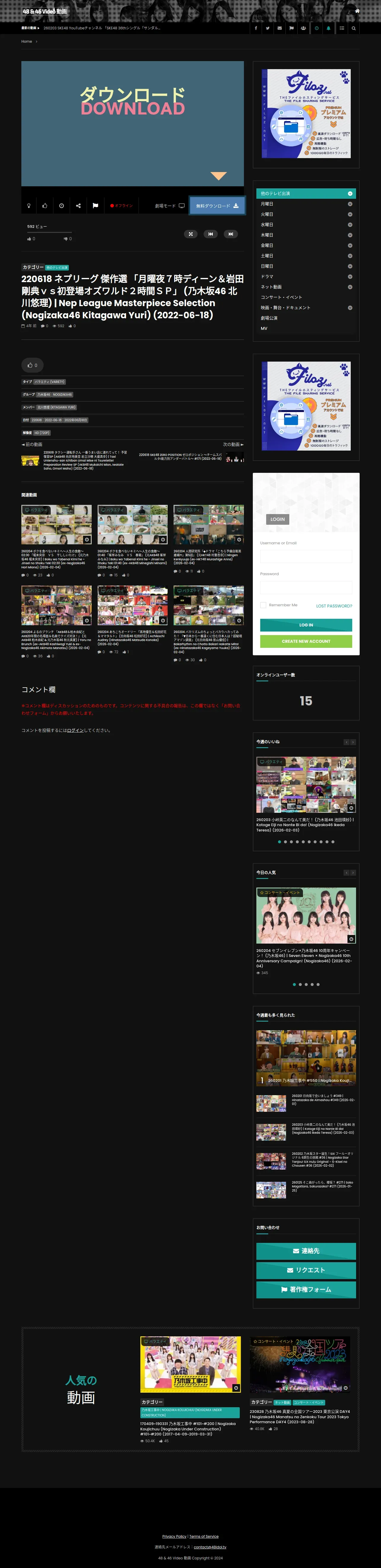Screen dimensions: 381x1568
Task: Expand the 月曜日 submenu arrow
Action: [350, 204]
